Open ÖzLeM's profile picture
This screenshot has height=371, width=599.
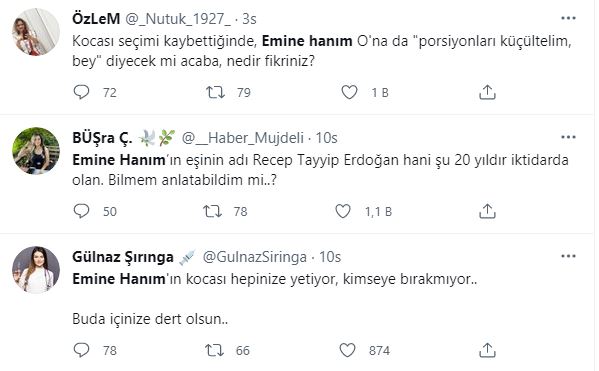click(36, 32)
